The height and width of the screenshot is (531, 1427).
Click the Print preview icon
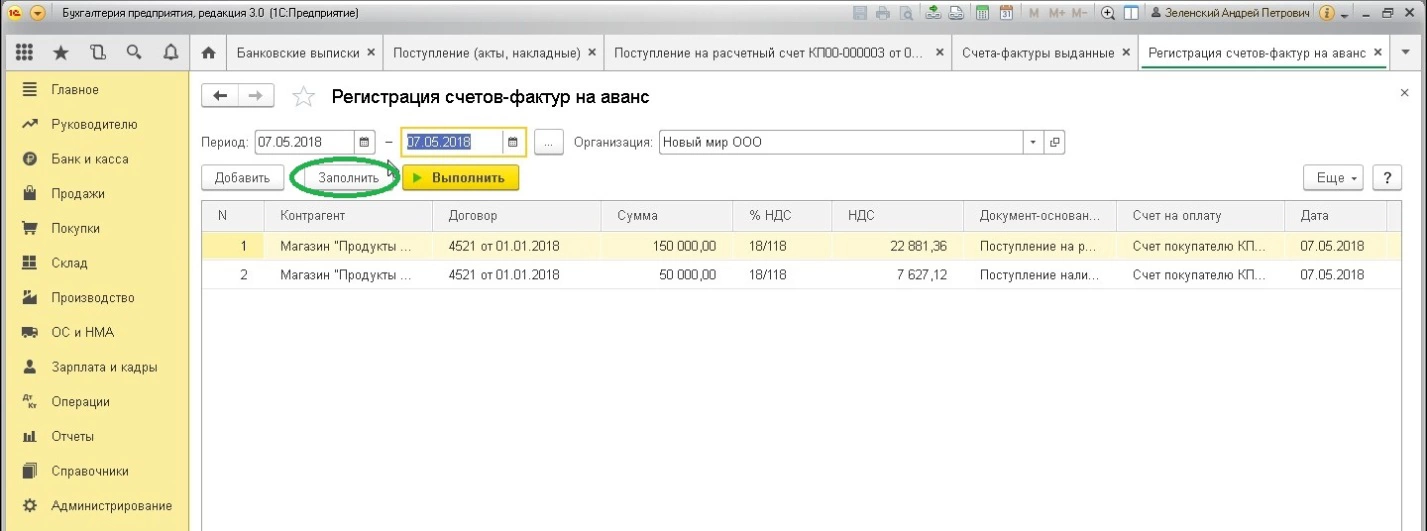pos(906,14)
